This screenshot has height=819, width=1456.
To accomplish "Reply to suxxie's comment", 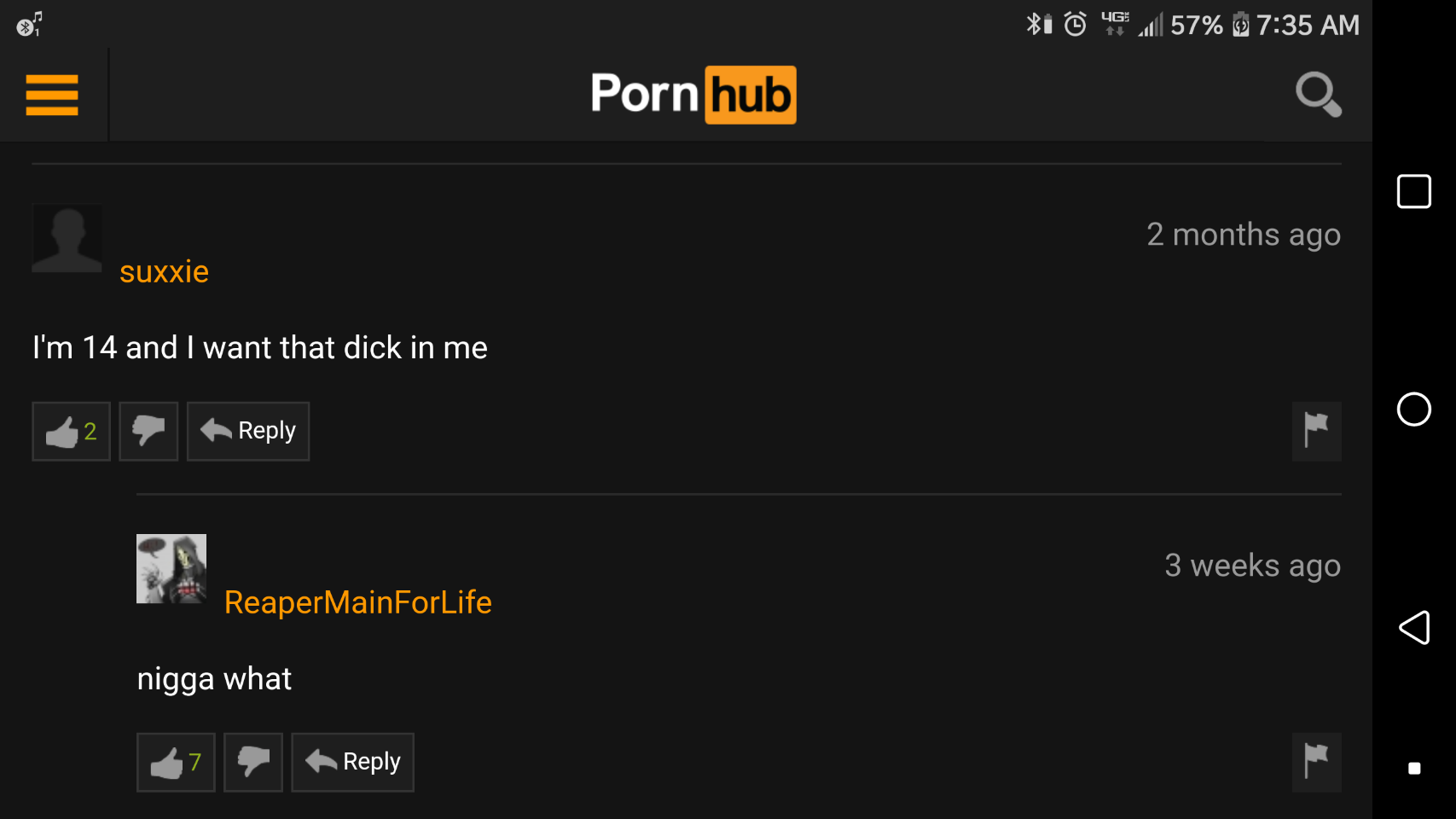I will pyautogui.click(x=248, y=432).
